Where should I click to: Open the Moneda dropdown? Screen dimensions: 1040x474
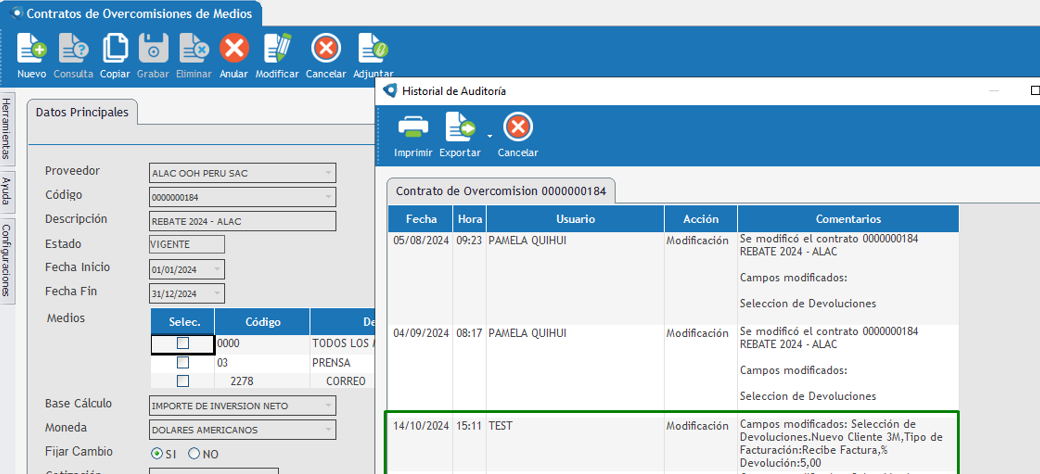pos(328,430)
